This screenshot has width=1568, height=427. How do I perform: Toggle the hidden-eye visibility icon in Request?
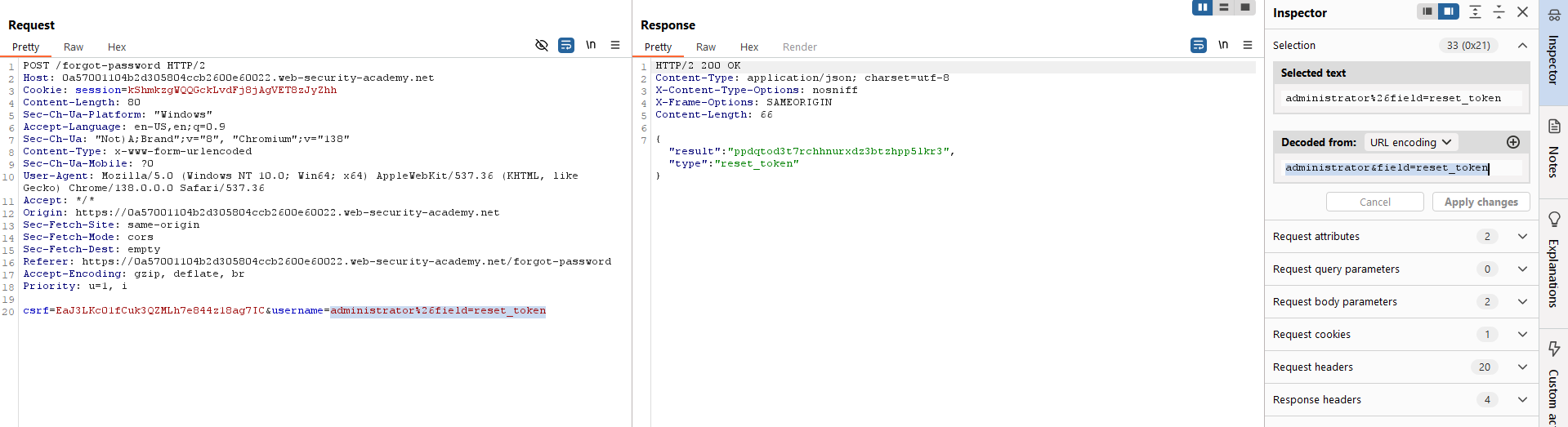point(541,45)
